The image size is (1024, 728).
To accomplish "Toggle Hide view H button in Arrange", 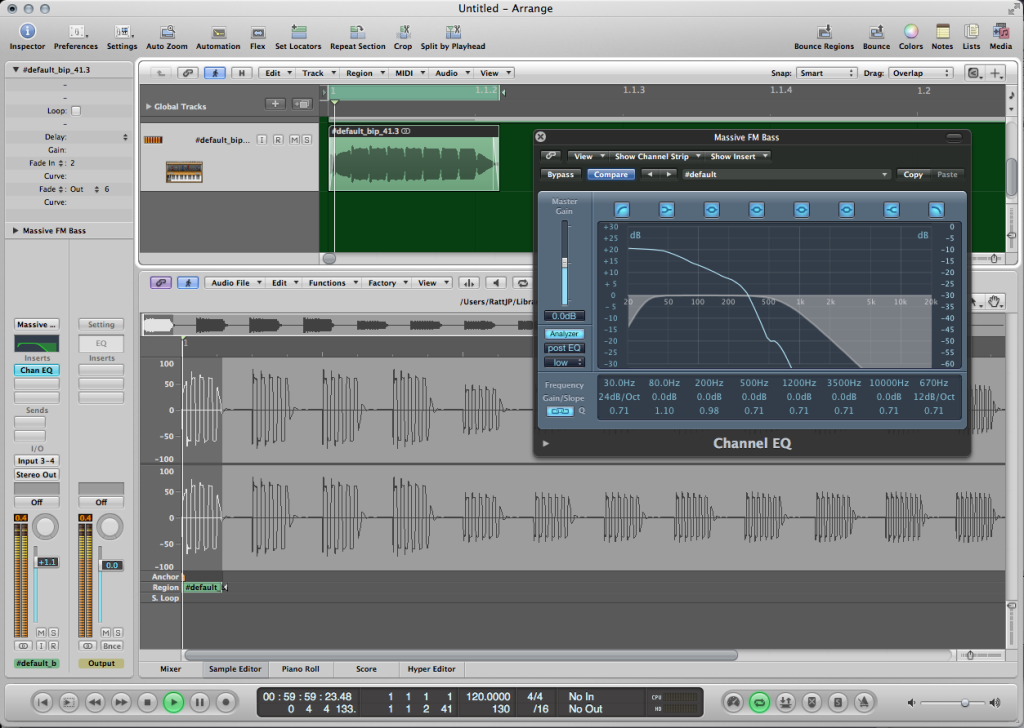I will 242,73.
